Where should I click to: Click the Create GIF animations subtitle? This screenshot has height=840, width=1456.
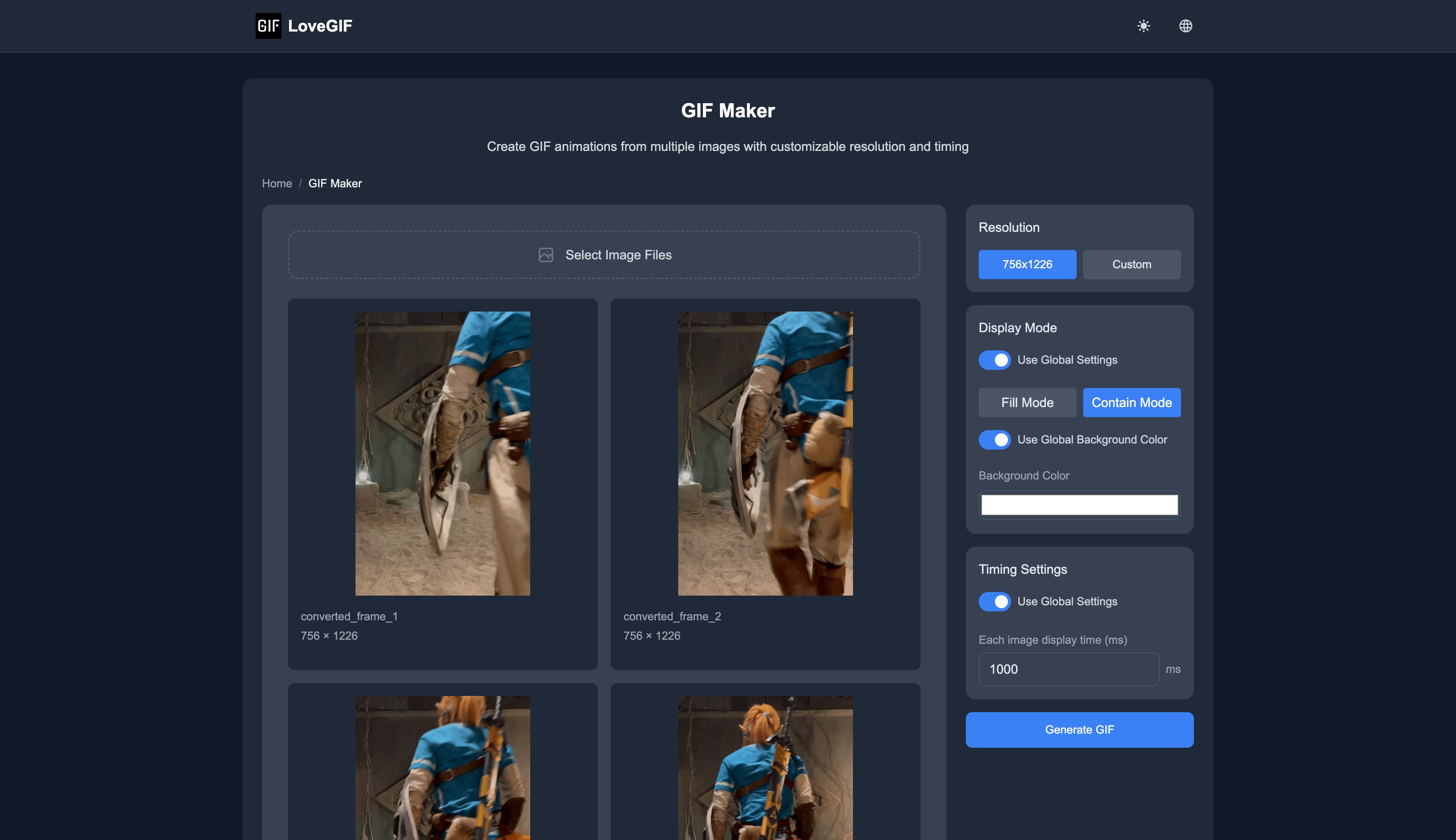728,146
